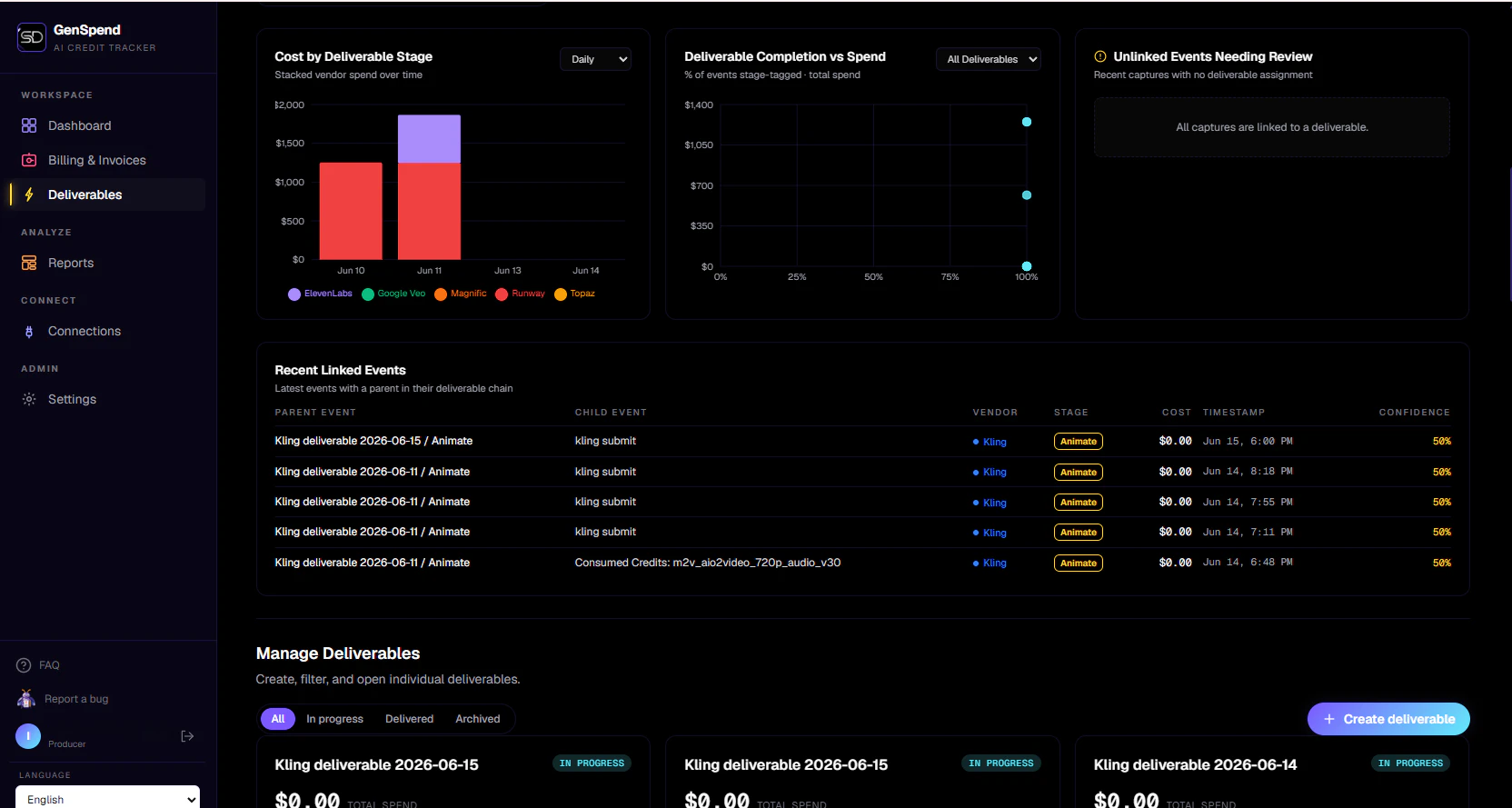The height and width of the screenshot is (808, 1512).
Task: Select the Archived filter tab
Action: click(478, 719)
